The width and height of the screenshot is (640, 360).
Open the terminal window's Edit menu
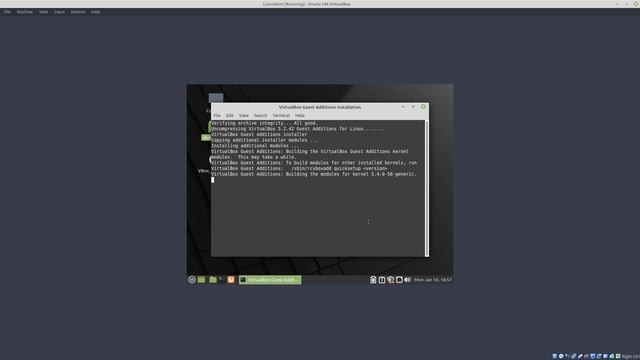click(x=230, y=116)
